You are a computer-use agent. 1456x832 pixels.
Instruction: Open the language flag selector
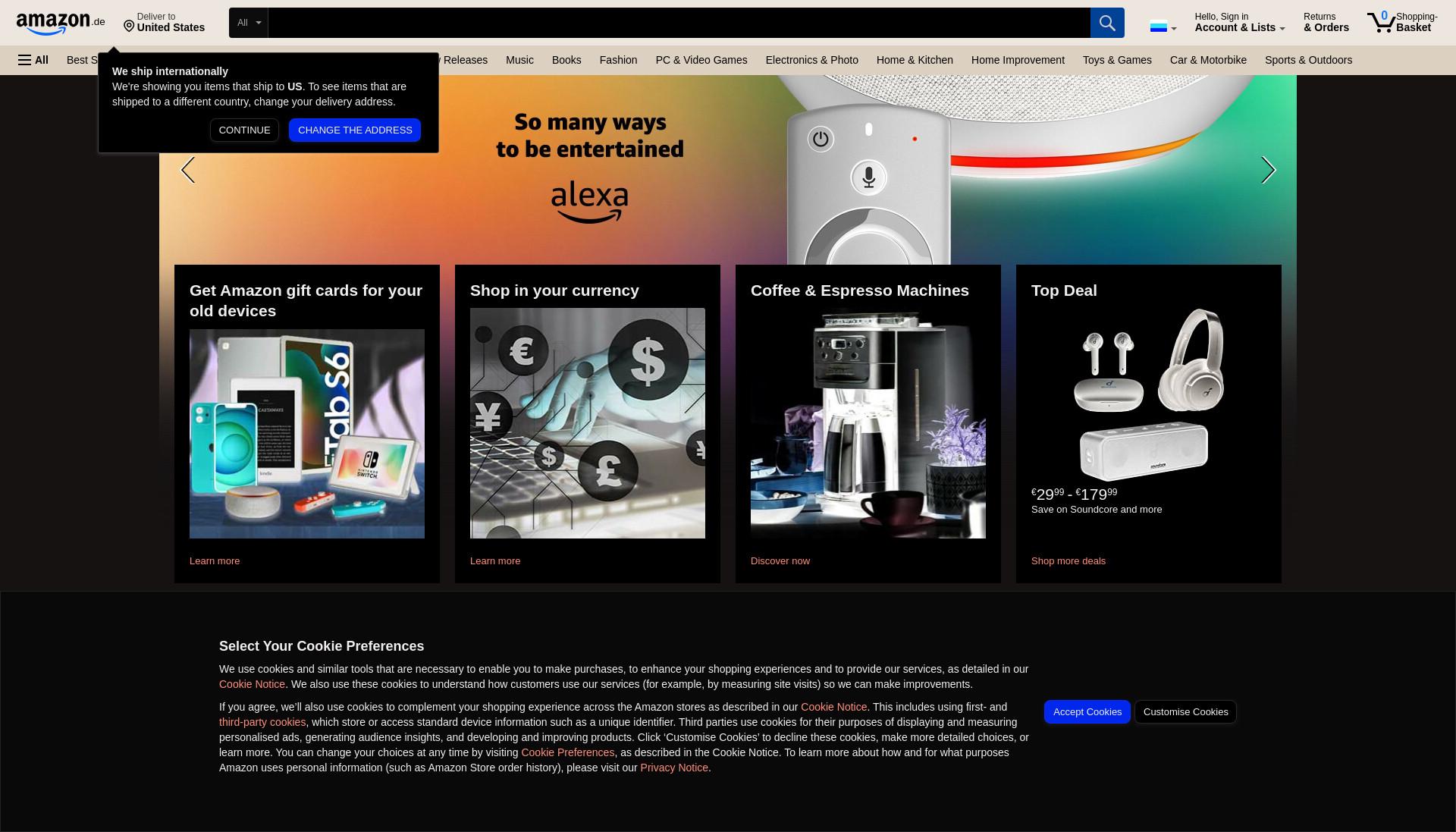coord(1163,27)
